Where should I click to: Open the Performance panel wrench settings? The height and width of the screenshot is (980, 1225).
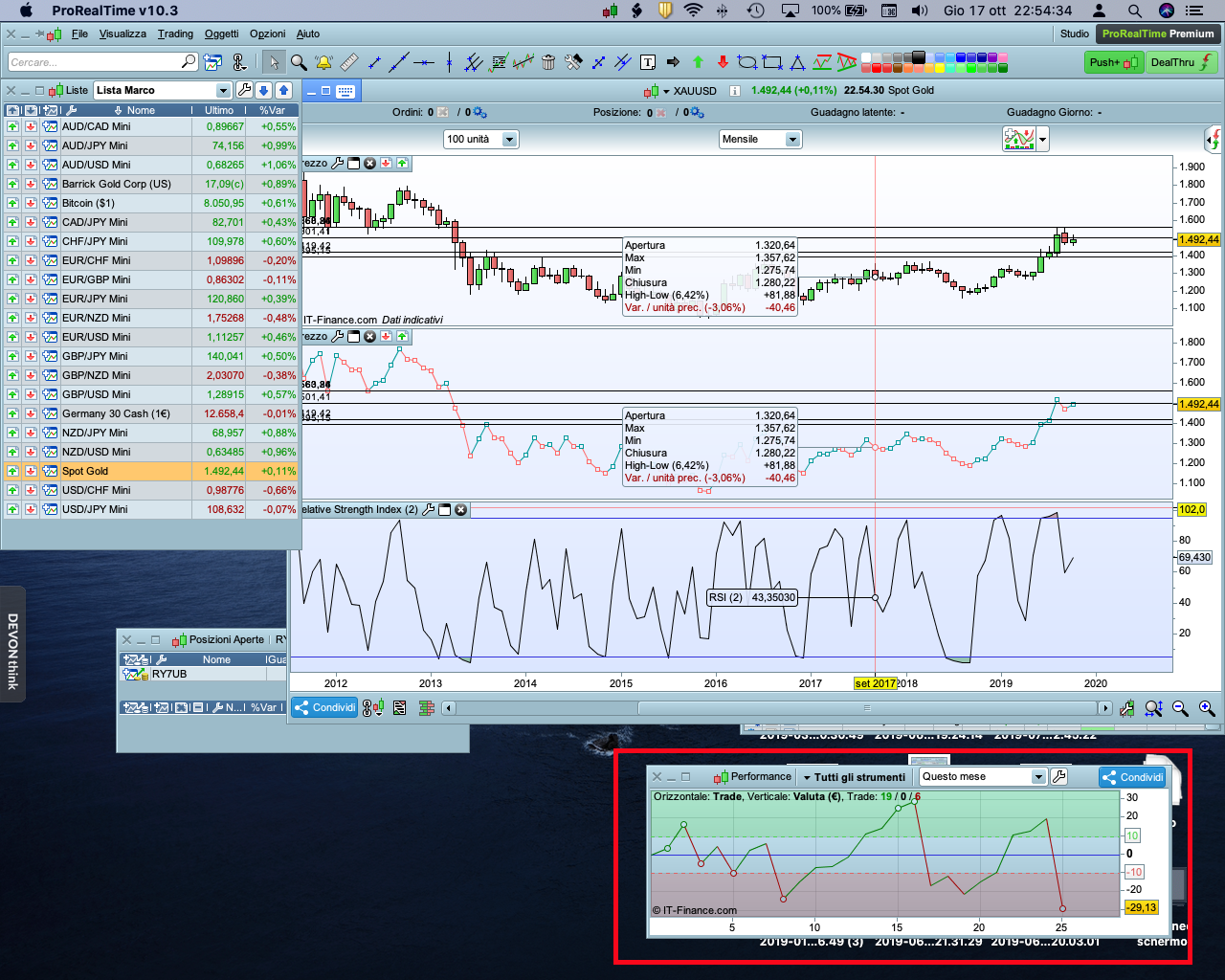pos(1059,776)
